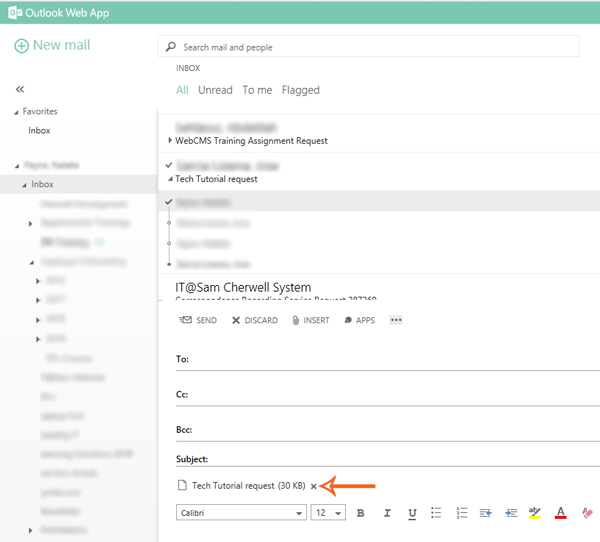The width and height of the screenshot is (600, 542).
Task: Expand the WebCMS Training Assignment Request conversation
Action: pyautogui.click(x=170, y=140)
